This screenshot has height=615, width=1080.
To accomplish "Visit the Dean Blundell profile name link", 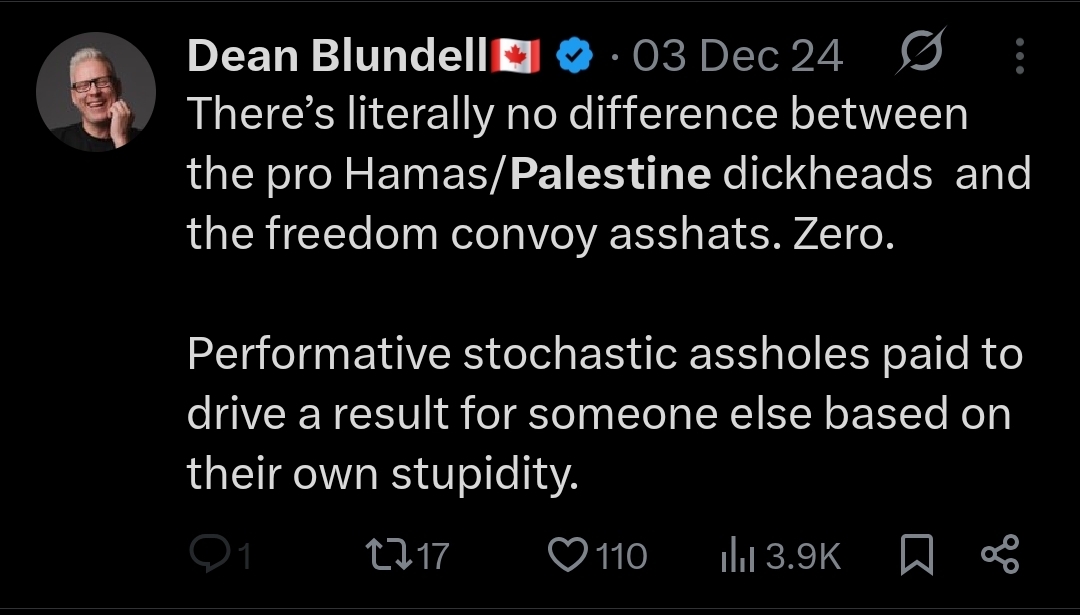I will (x=338, y=55).
